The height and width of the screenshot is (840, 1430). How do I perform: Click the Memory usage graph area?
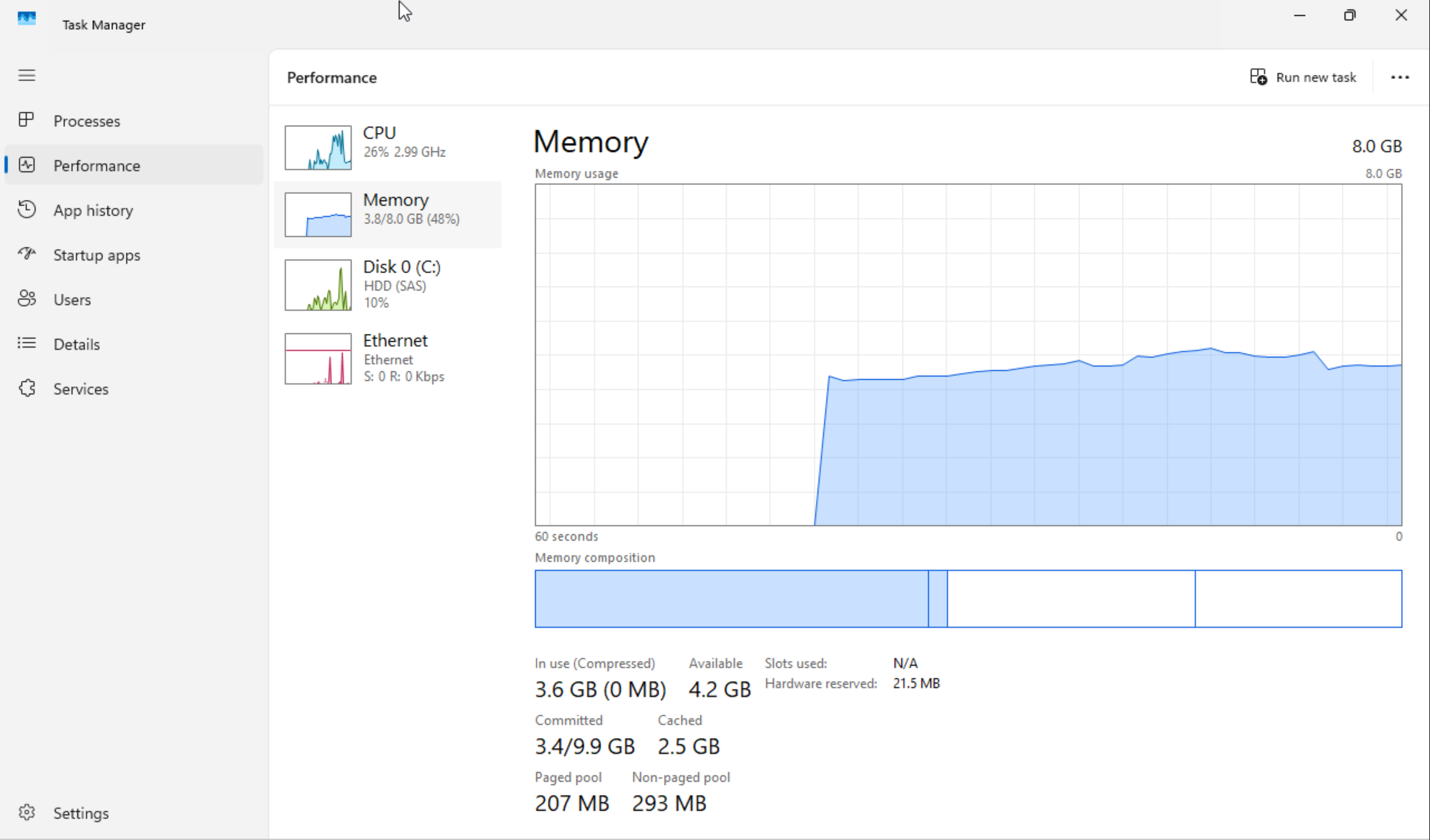968,354
